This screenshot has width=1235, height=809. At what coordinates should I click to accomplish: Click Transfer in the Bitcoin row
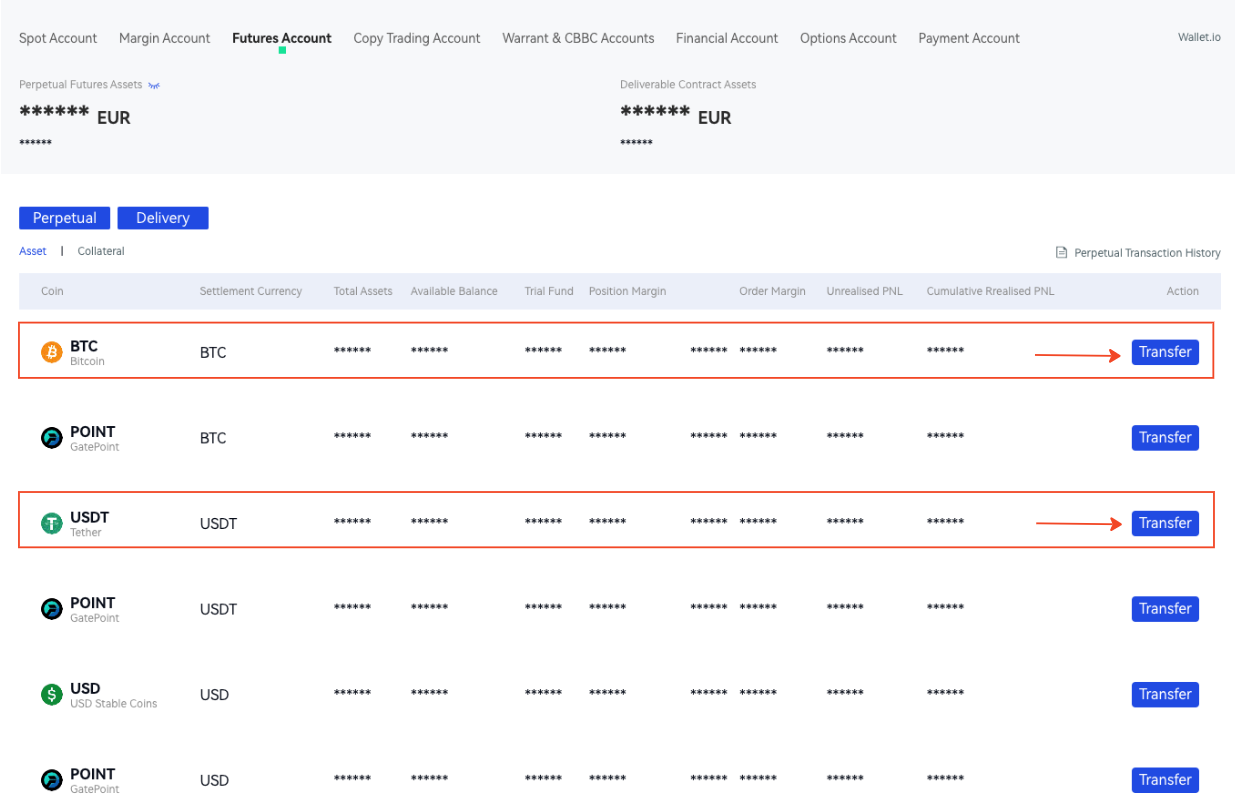coord(1165,352)
